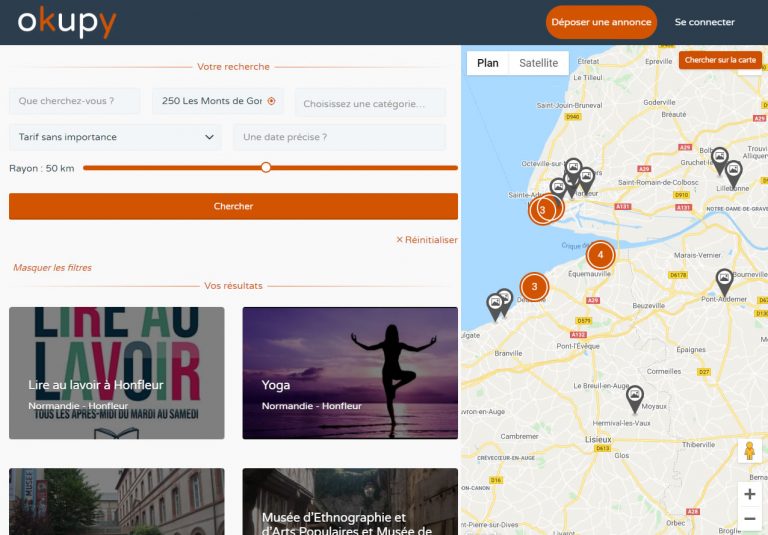This screenshot has height=535, width=768.
Task: Click the Réinitialiser link
Action: pos(427,240)
